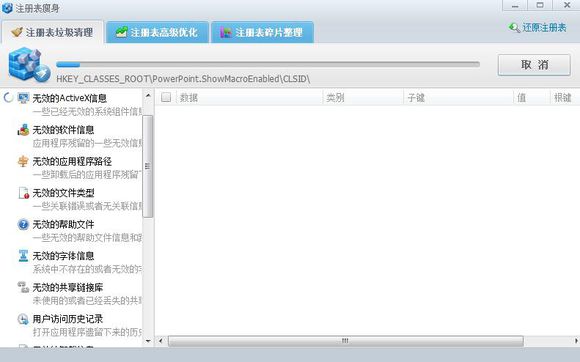Click the spinning loader next to ActiveX

point(8,98)
